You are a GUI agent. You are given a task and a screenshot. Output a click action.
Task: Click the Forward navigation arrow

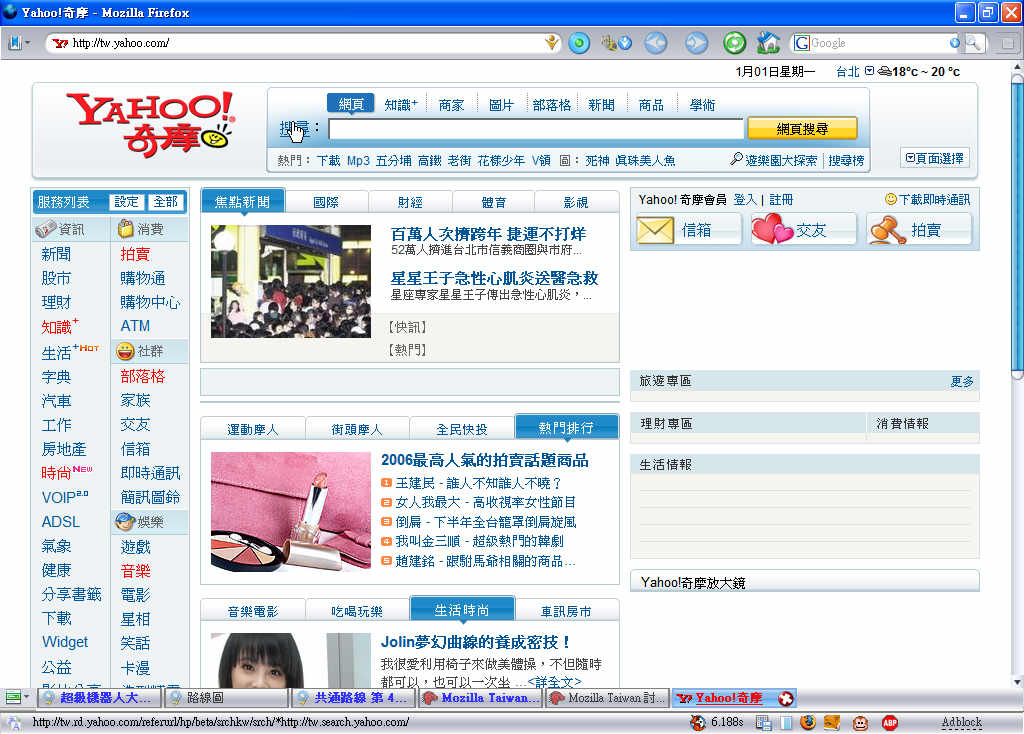click(x=696, y=43)
